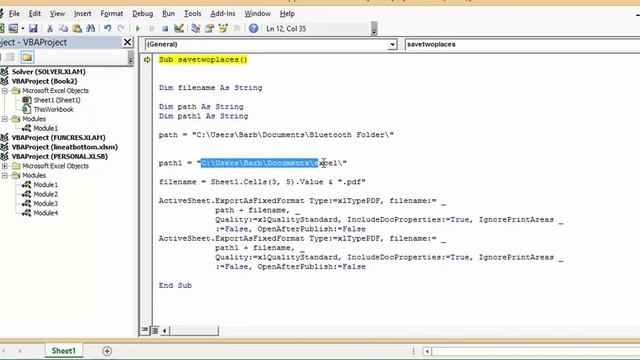Open the File menu

tap(14, 13)
